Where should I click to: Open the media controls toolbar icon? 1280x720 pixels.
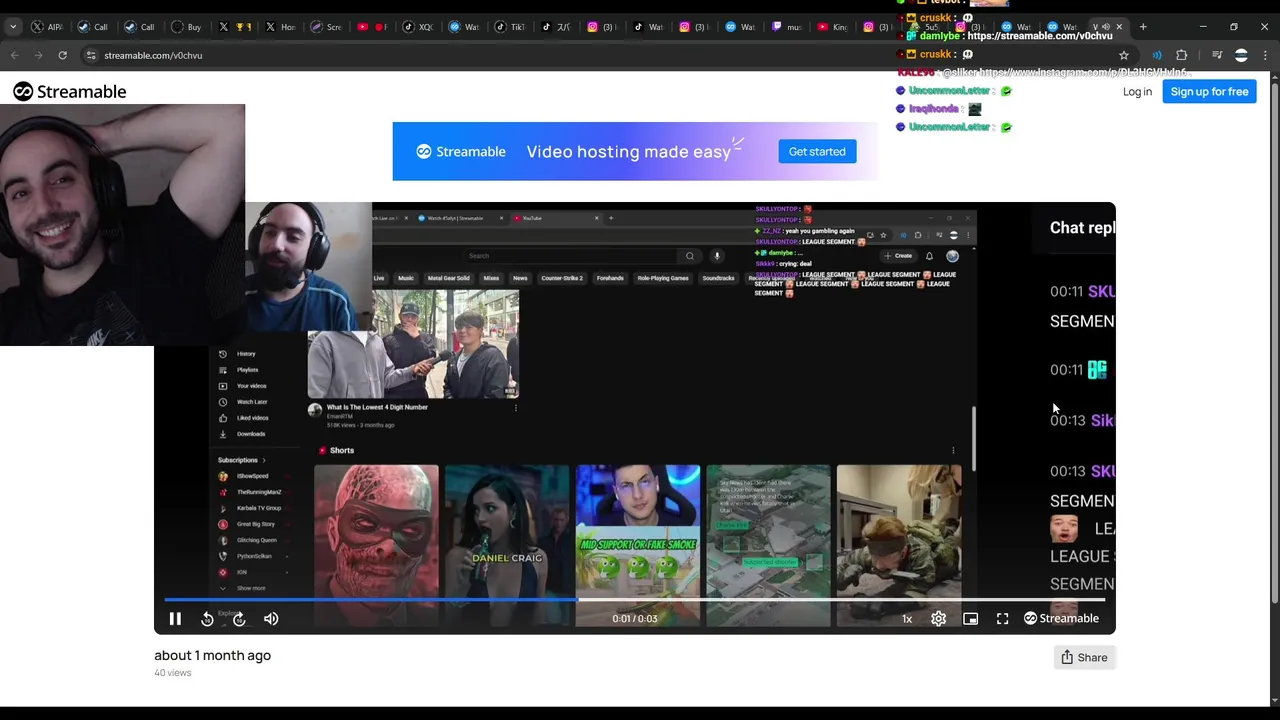tap(1217, 55)
